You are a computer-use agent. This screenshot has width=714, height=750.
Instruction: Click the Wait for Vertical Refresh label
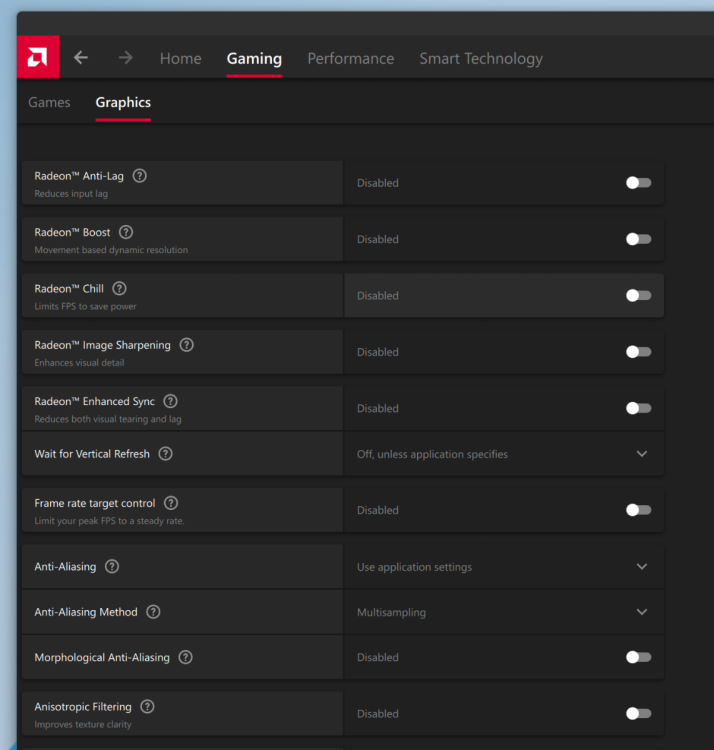tap(92, 454)
